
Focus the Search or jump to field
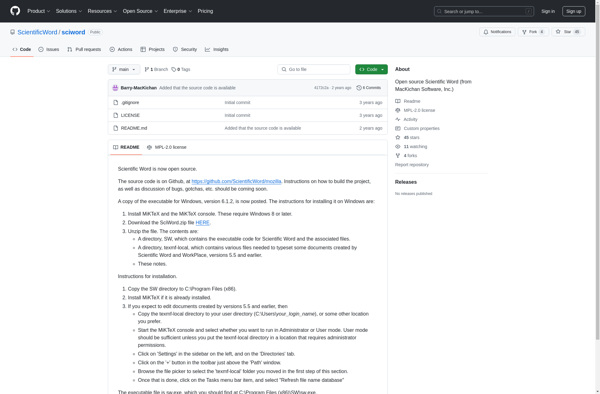tap(484, 11)
